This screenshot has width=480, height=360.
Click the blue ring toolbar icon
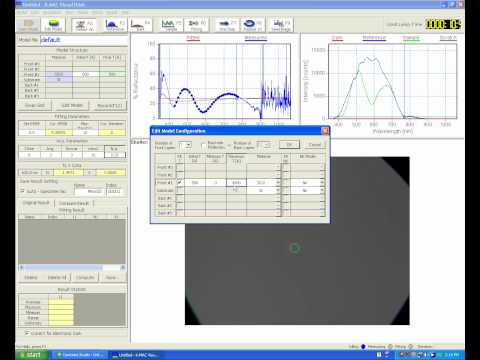coord(252,25)
